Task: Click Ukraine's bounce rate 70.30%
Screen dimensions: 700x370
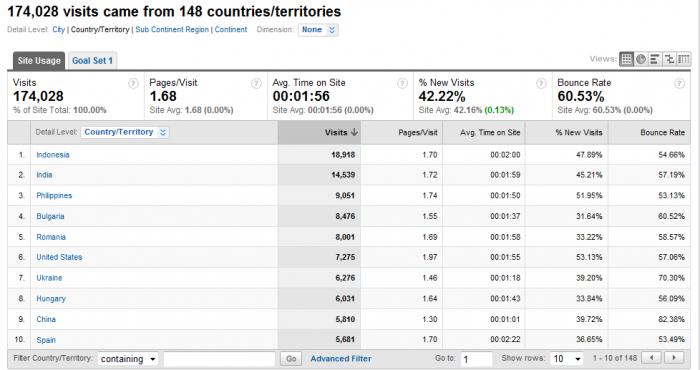Action: tap(671, 278)
